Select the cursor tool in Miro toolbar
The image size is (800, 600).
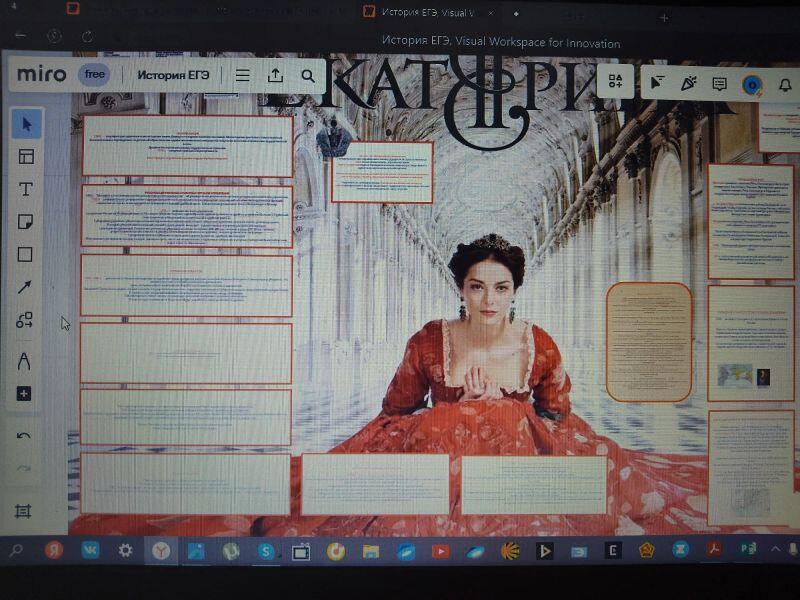(26, 124)
